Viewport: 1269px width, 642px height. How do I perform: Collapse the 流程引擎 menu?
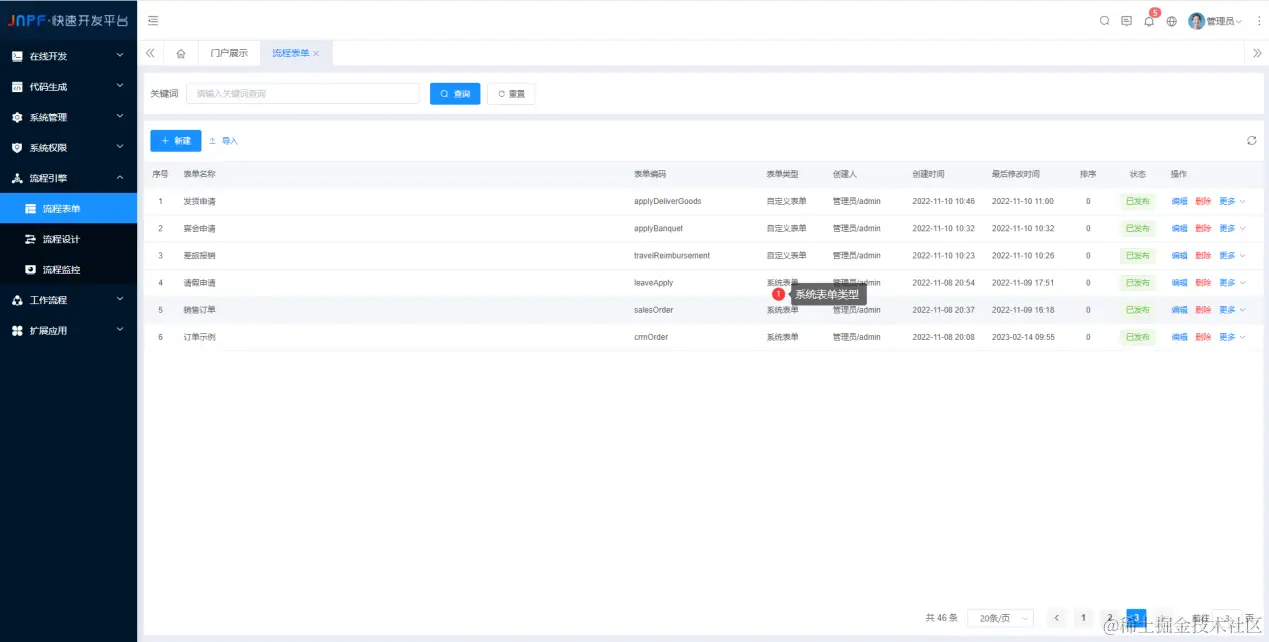point(68,178)
